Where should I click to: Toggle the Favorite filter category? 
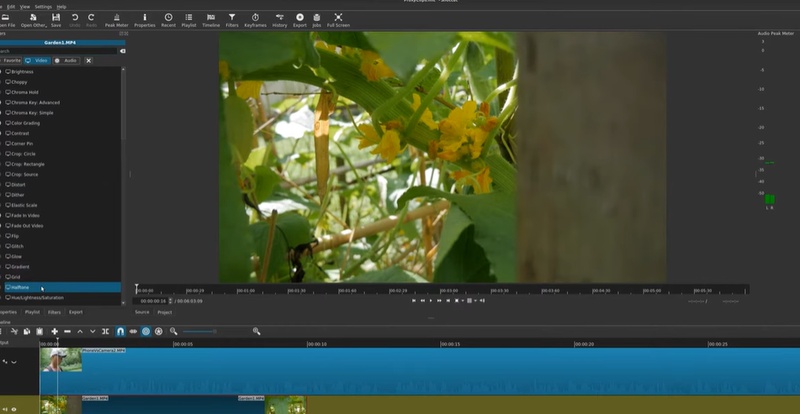[10, 60]
